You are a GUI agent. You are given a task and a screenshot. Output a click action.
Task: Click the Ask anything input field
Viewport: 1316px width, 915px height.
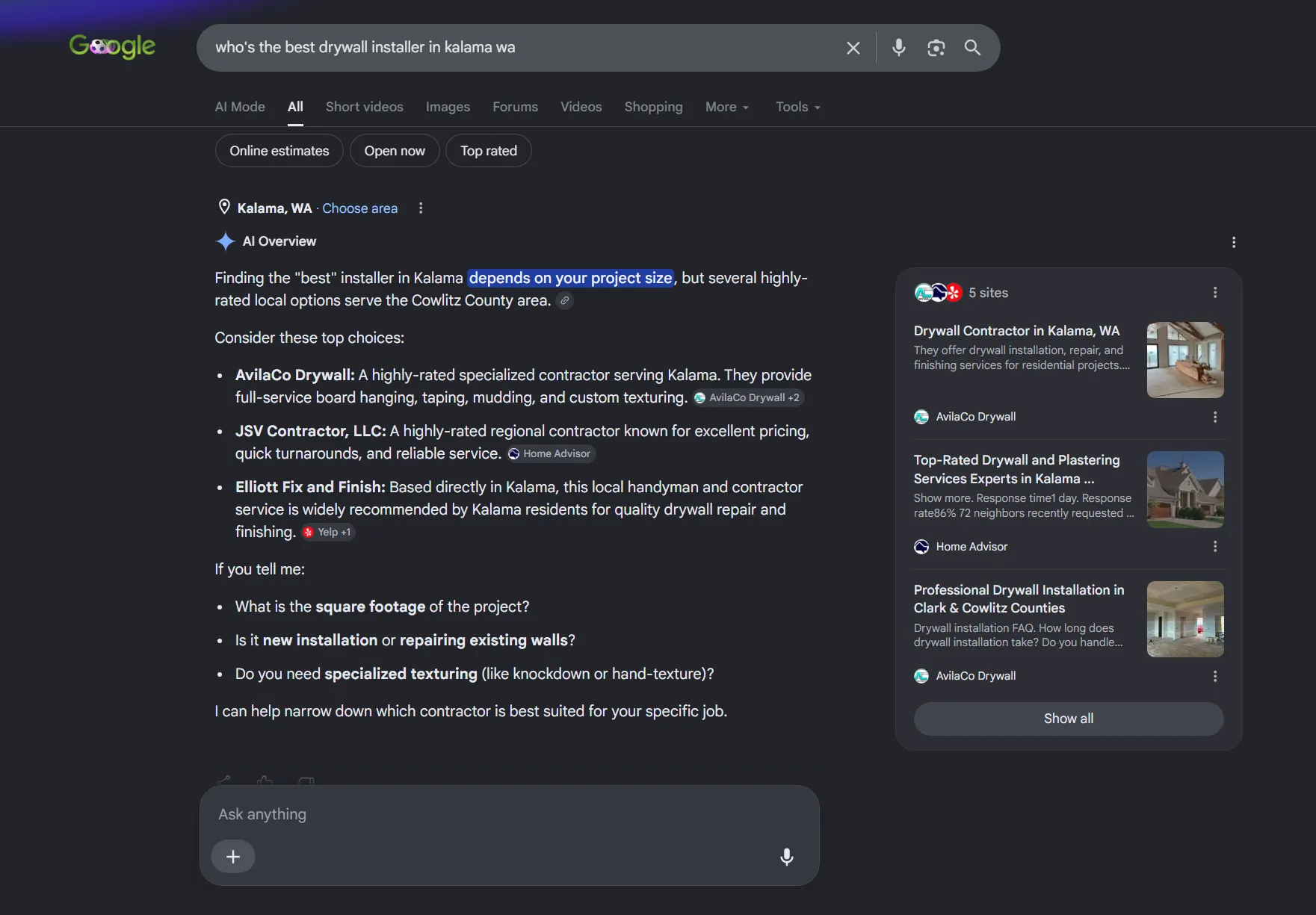[508, 814]
